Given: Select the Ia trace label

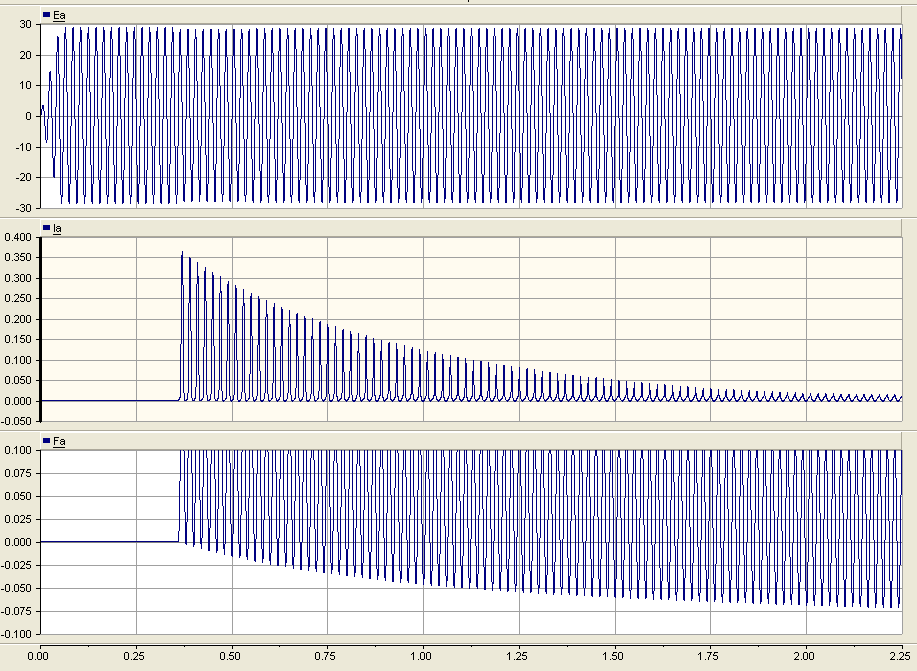Looking at the screenshot, I should click(57, 229).
